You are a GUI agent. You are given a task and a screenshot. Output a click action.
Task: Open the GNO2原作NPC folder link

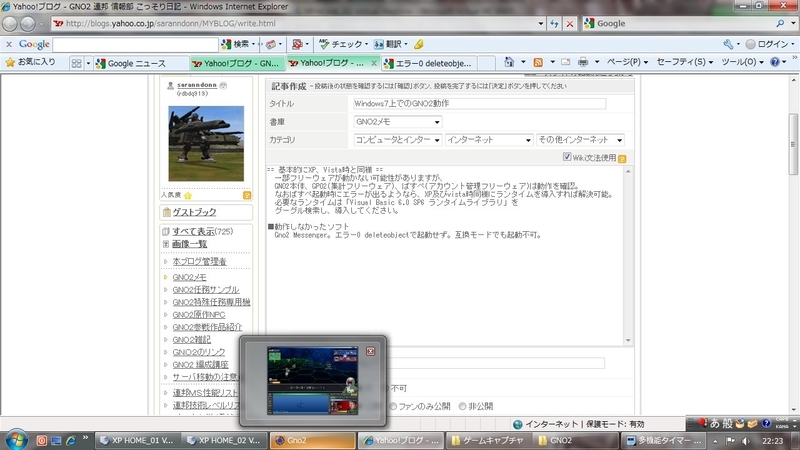pyautogui.click(x=198, y=314)
